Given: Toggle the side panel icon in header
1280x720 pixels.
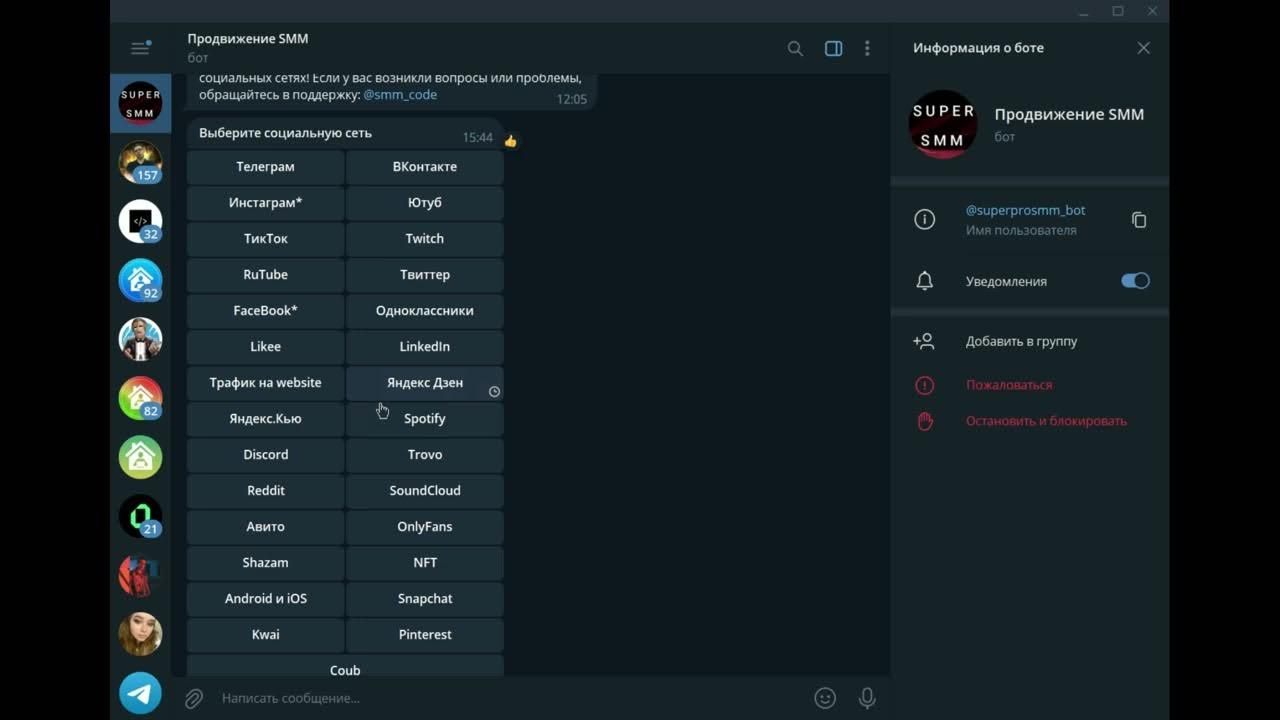Looking at the screenshot, I should 833,48.
